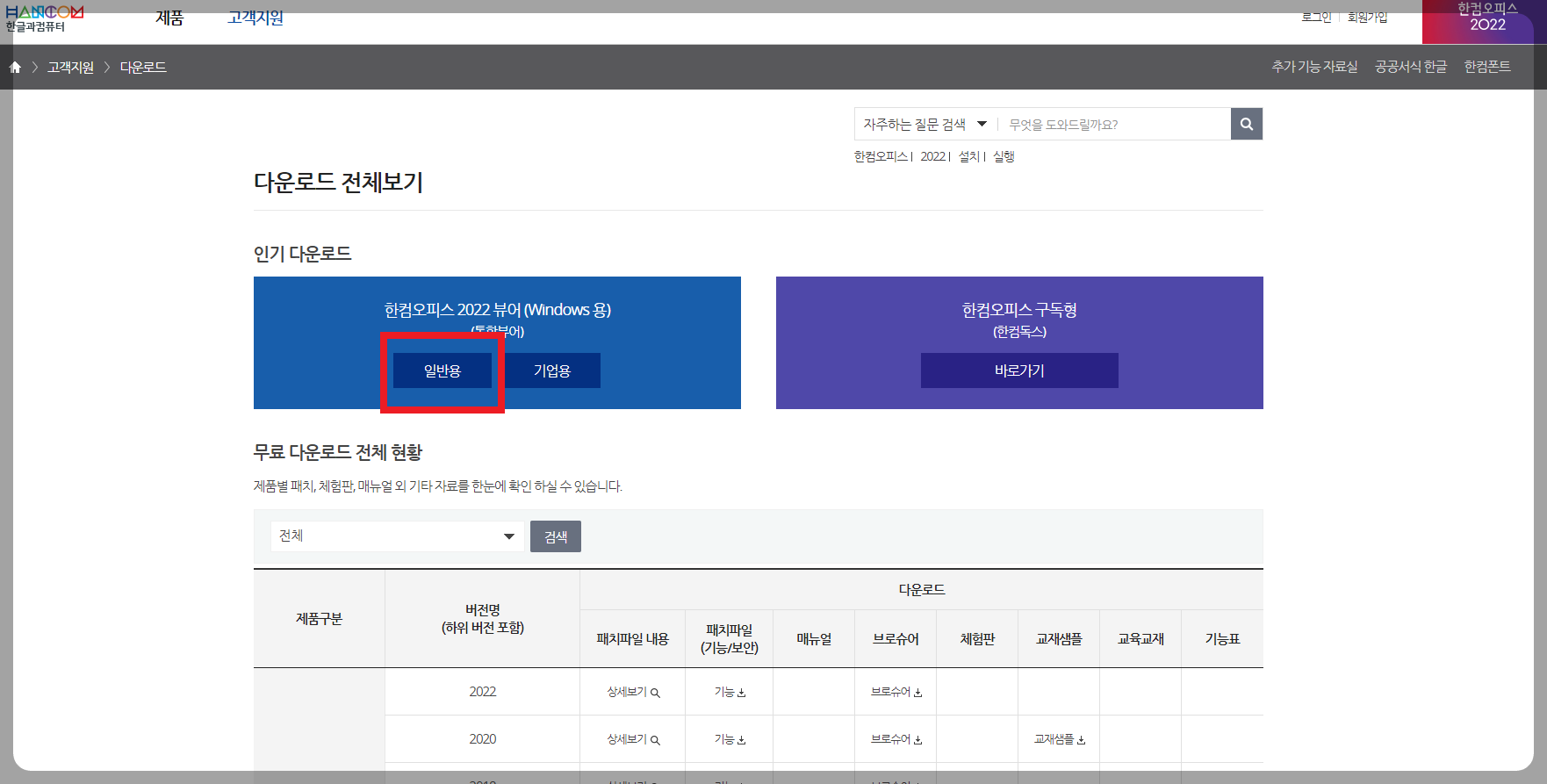The image size is (1547, 784).
Task: Open 상세보기 for version 2022
Action: (633, 692)
